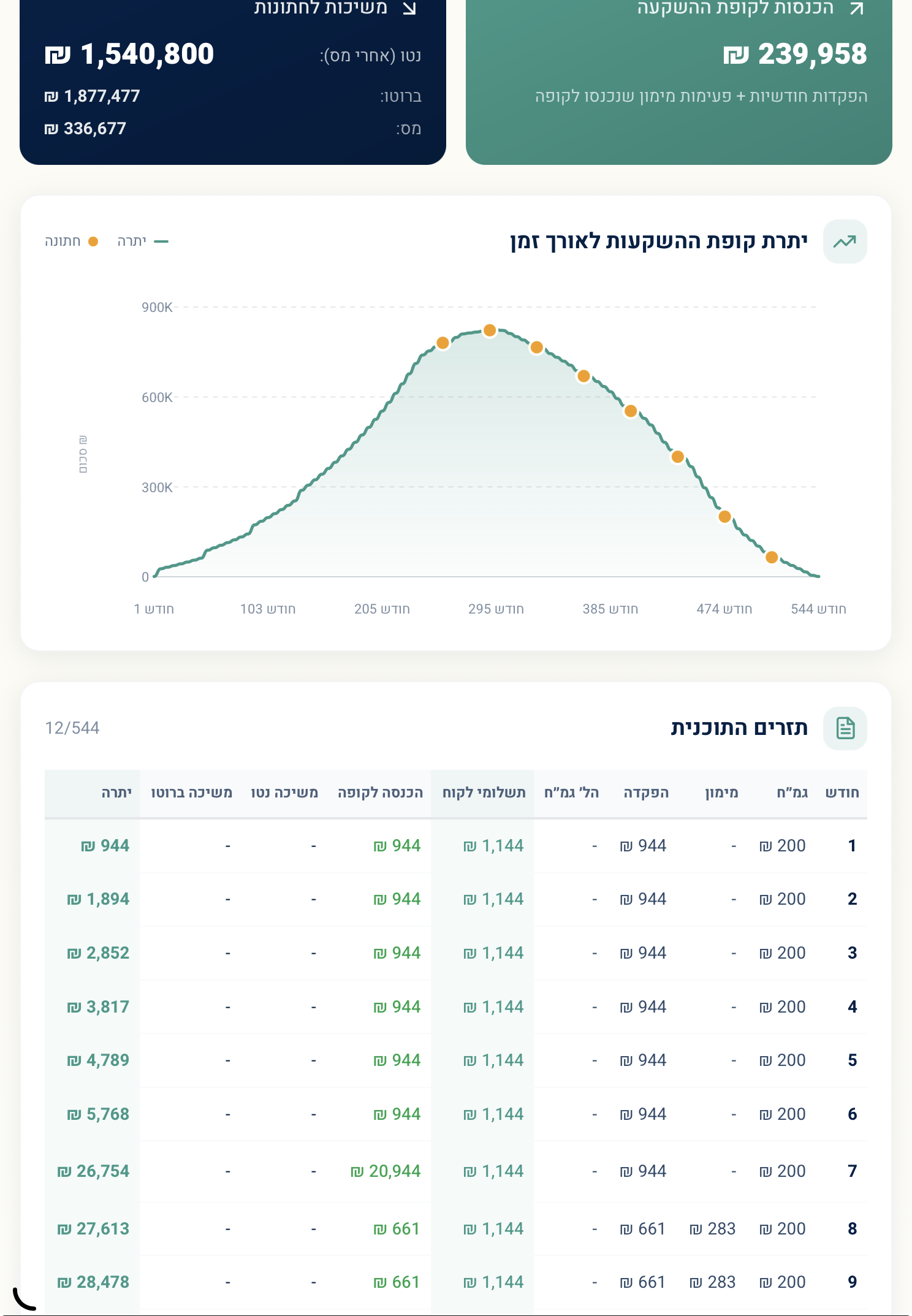Select the month 1 row number
Viewport: 912px width, 1316px height.
(x=851, y=846)
